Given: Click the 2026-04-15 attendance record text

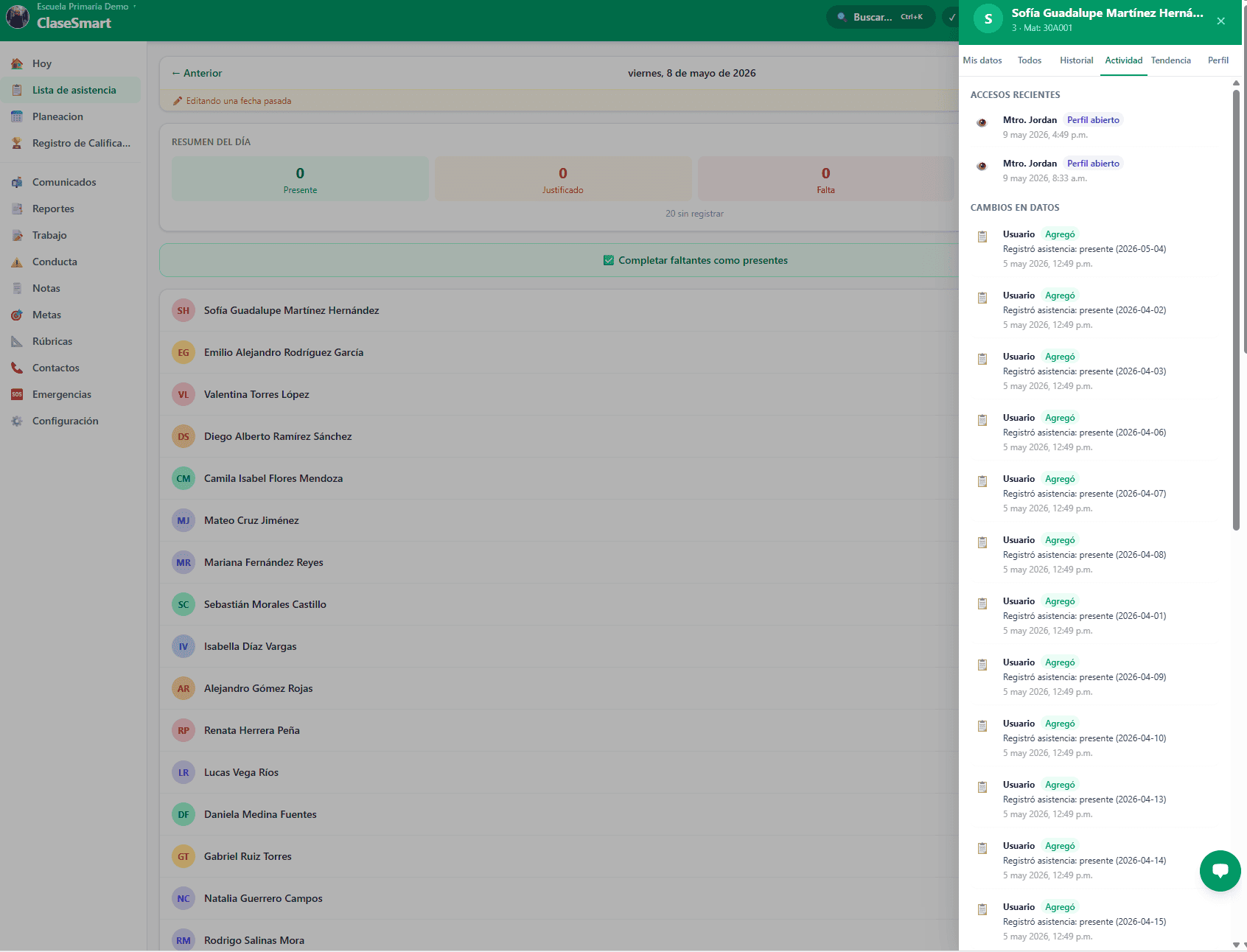Looking at the screenshot, I should coord(1084,922).
